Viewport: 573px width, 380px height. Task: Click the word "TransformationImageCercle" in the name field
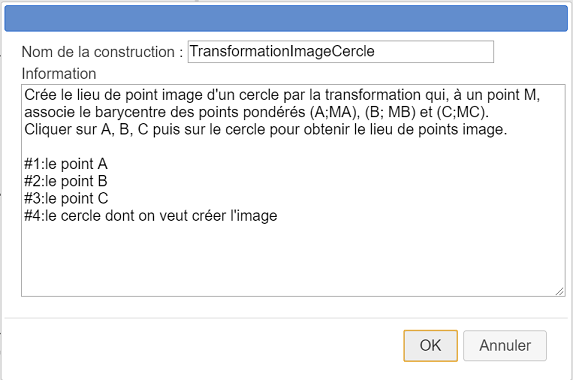pos(282,52)
